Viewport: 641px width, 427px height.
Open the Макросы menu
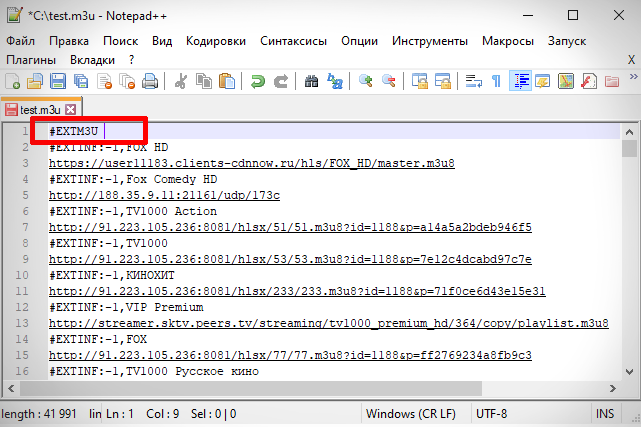(508, 41)
